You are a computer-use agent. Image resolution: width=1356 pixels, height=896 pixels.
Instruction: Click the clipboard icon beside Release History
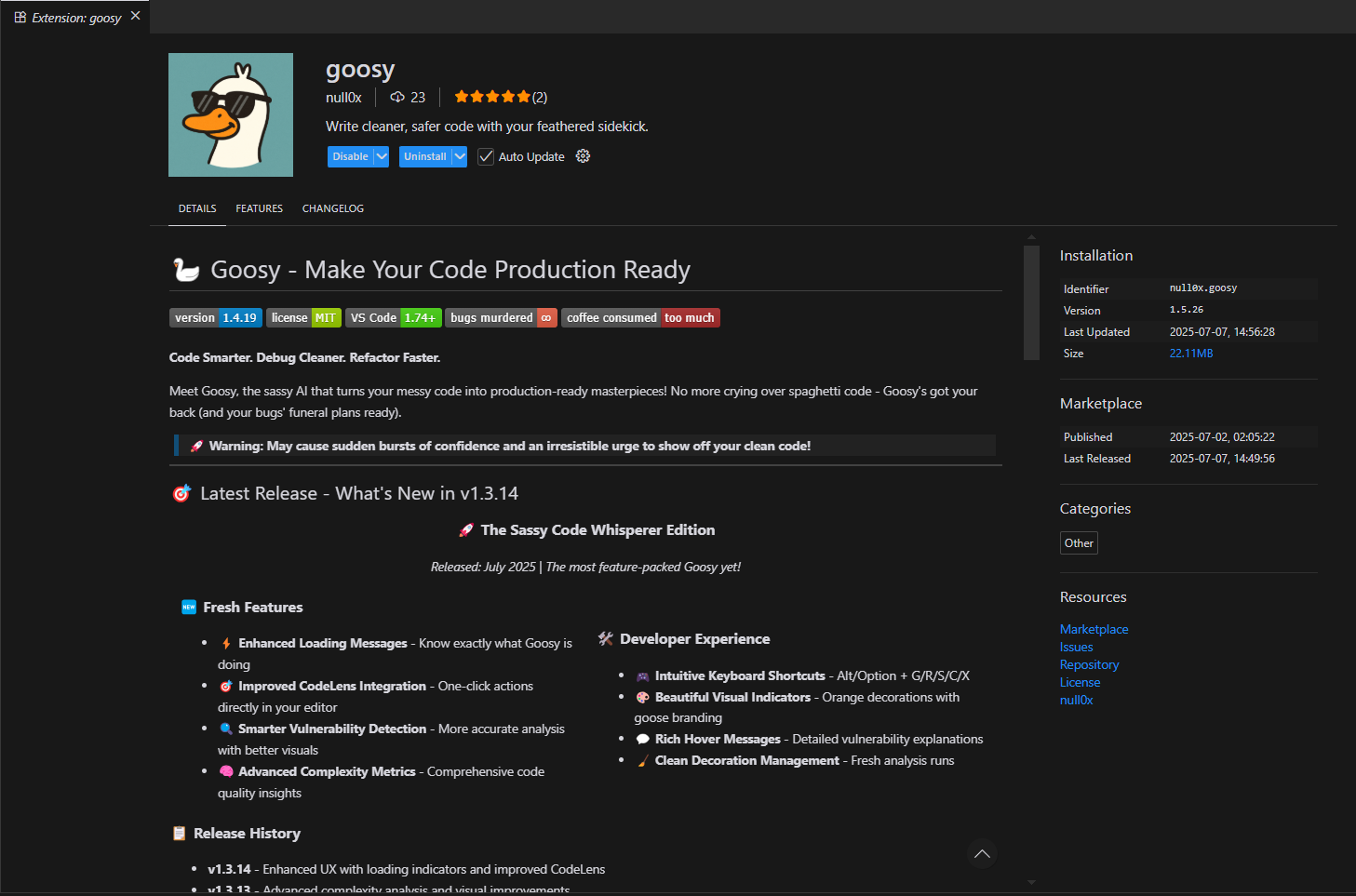pyautogui.click(x=180, y=834)
